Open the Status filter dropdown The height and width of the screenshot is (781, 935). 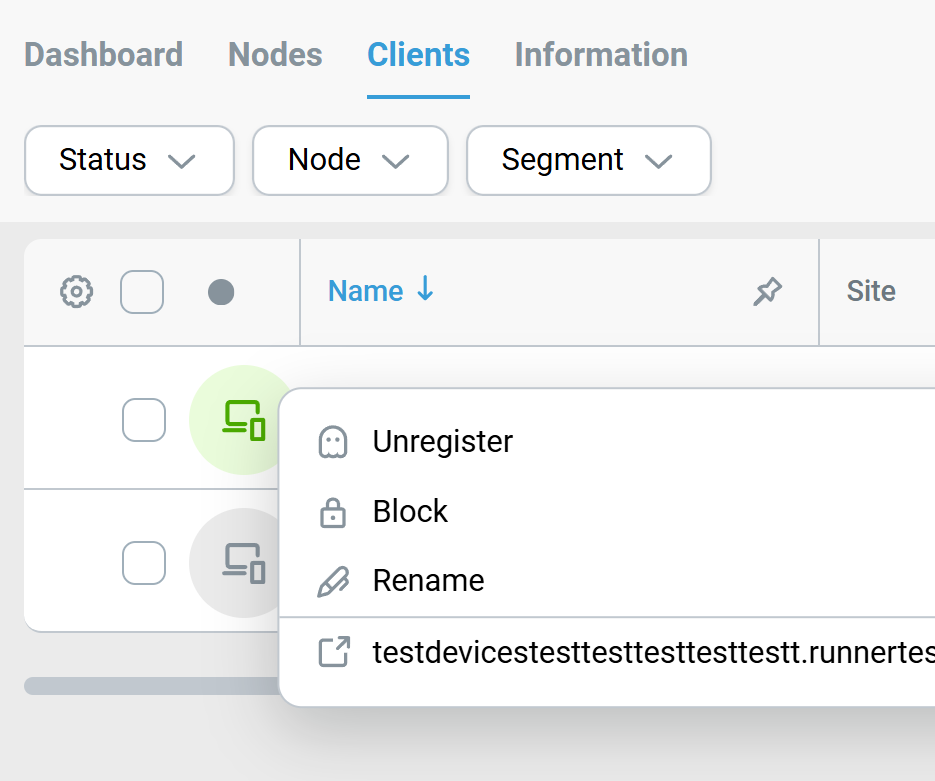tap(128, 160)
